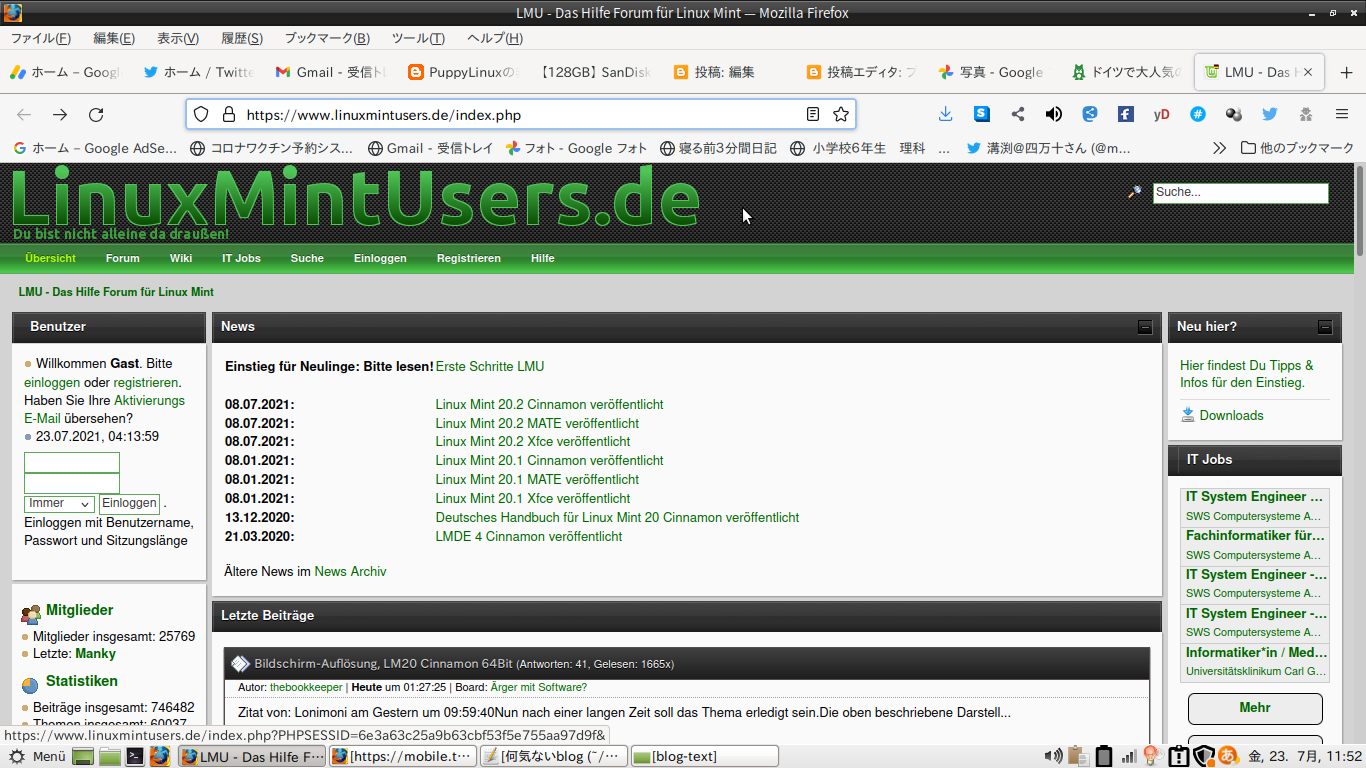This screenshot has height=768, width=1366.
Task: Open the Menü start menu in taskbar
Action: [37, 756]
